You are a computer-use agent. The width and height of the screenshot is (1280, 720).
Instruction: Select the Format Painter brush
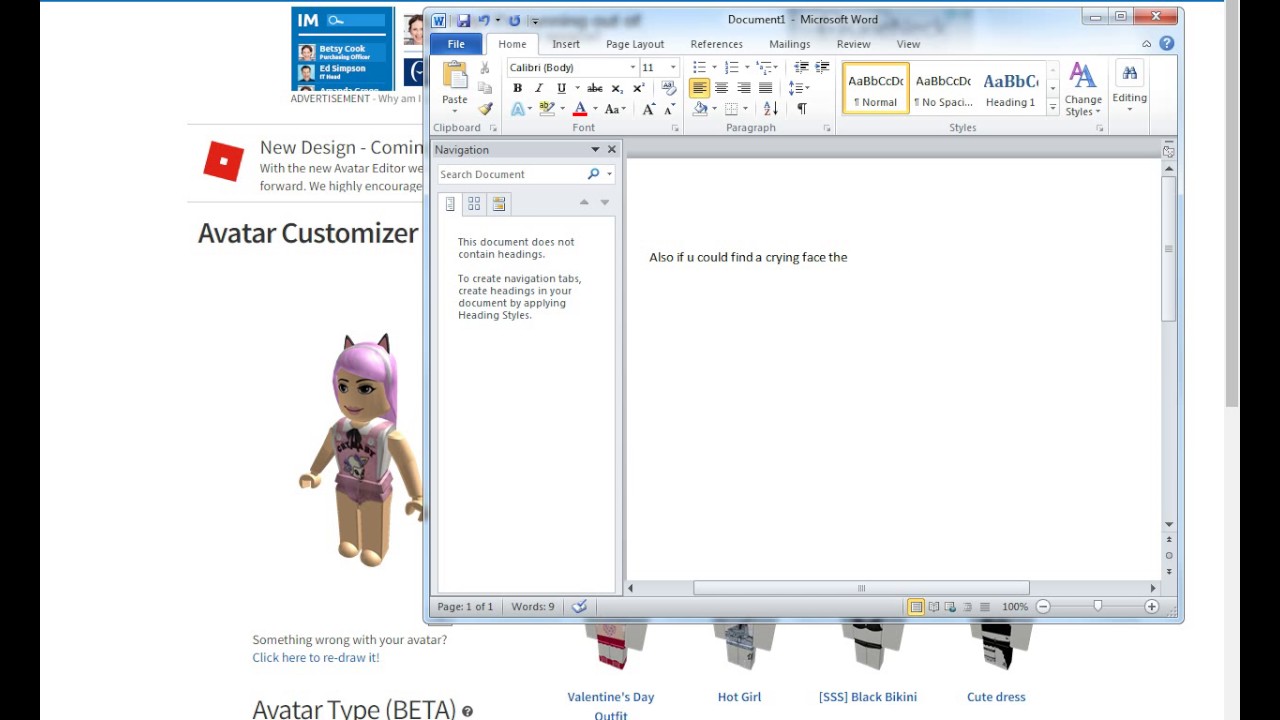[485, 108]
